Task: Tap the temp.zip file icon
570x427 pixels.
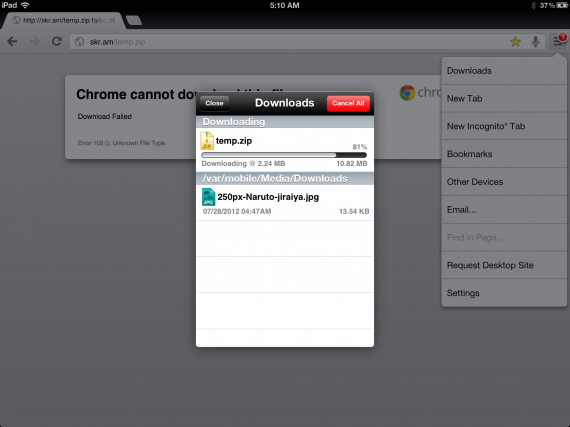Action: (x=207, y=141)
